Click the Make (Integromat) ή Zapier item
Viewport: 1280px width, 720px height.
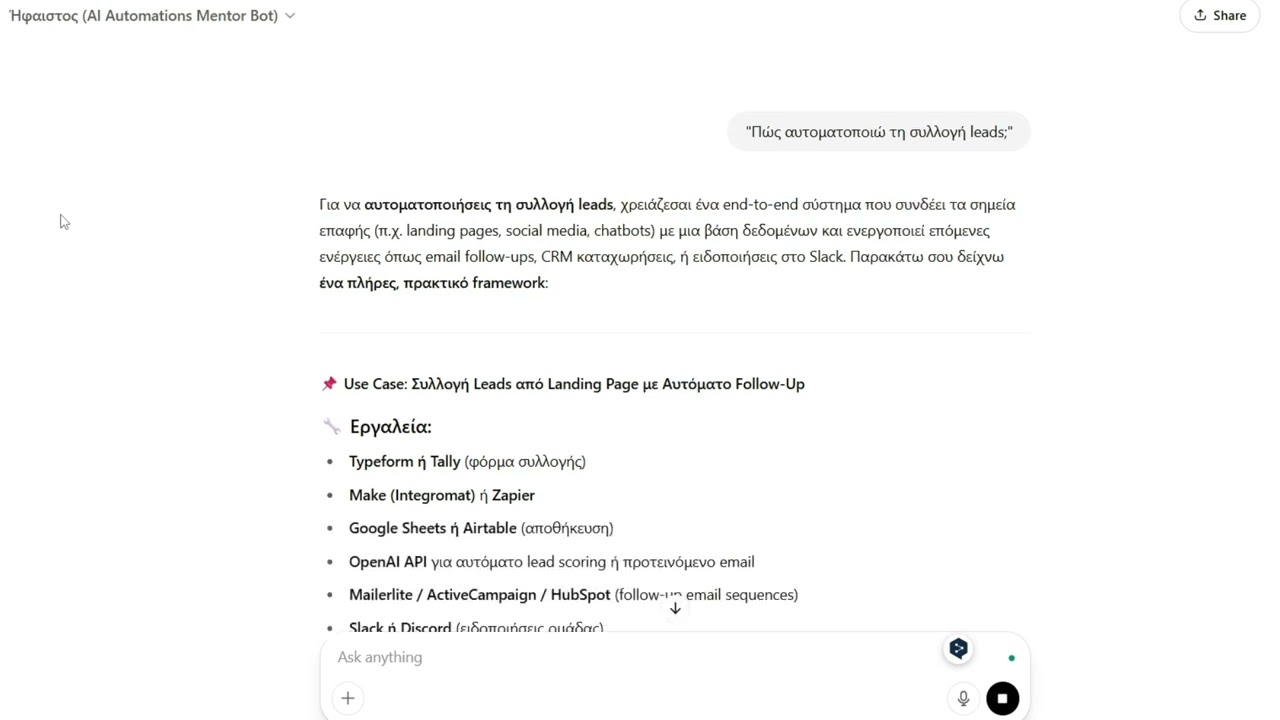(442, 495)
